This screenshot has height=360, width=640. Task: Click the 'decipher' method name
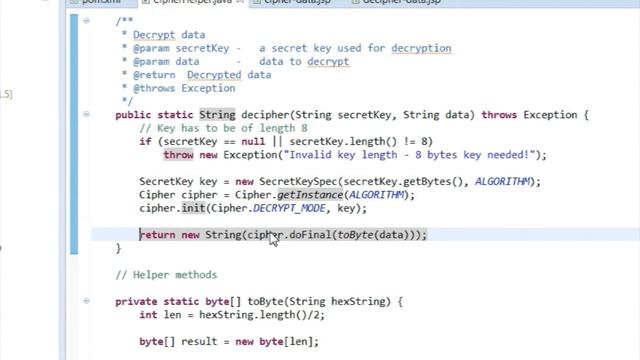[x=265, y=115]
